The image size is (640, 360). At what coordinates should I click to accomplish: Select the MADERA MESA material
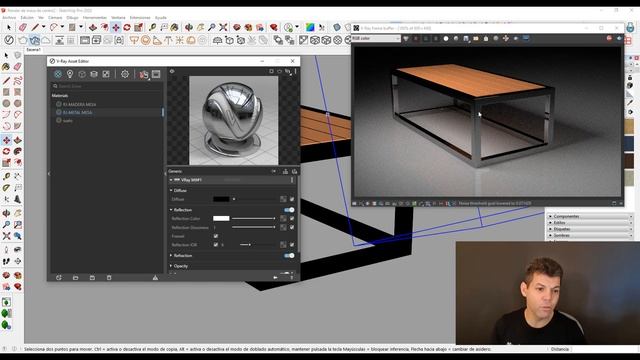[80, 104]
